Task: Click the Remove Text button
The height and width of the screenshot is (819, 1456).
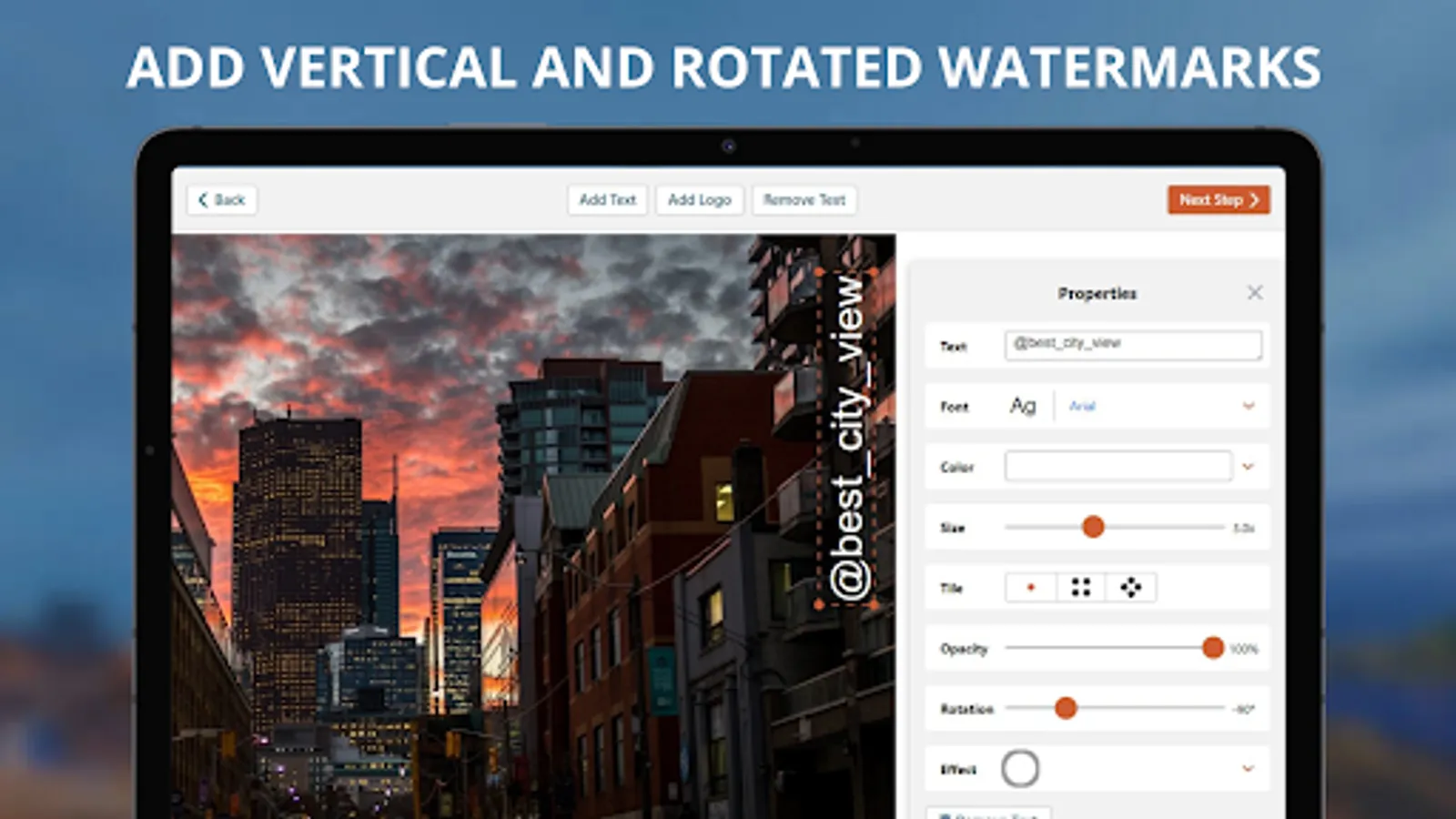Action: click(x=804, y=199)
